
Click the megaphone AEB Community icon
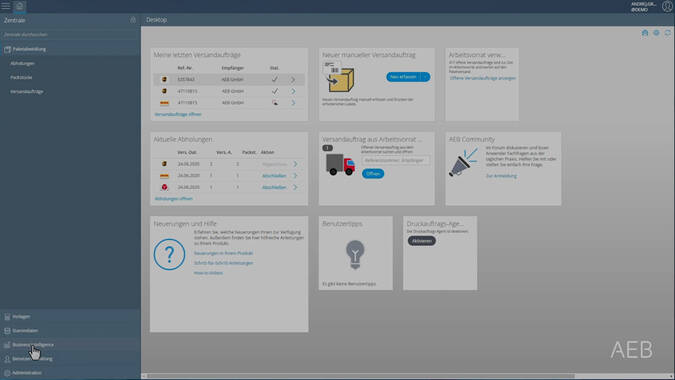pyautogui.click(x=463, y=162)
